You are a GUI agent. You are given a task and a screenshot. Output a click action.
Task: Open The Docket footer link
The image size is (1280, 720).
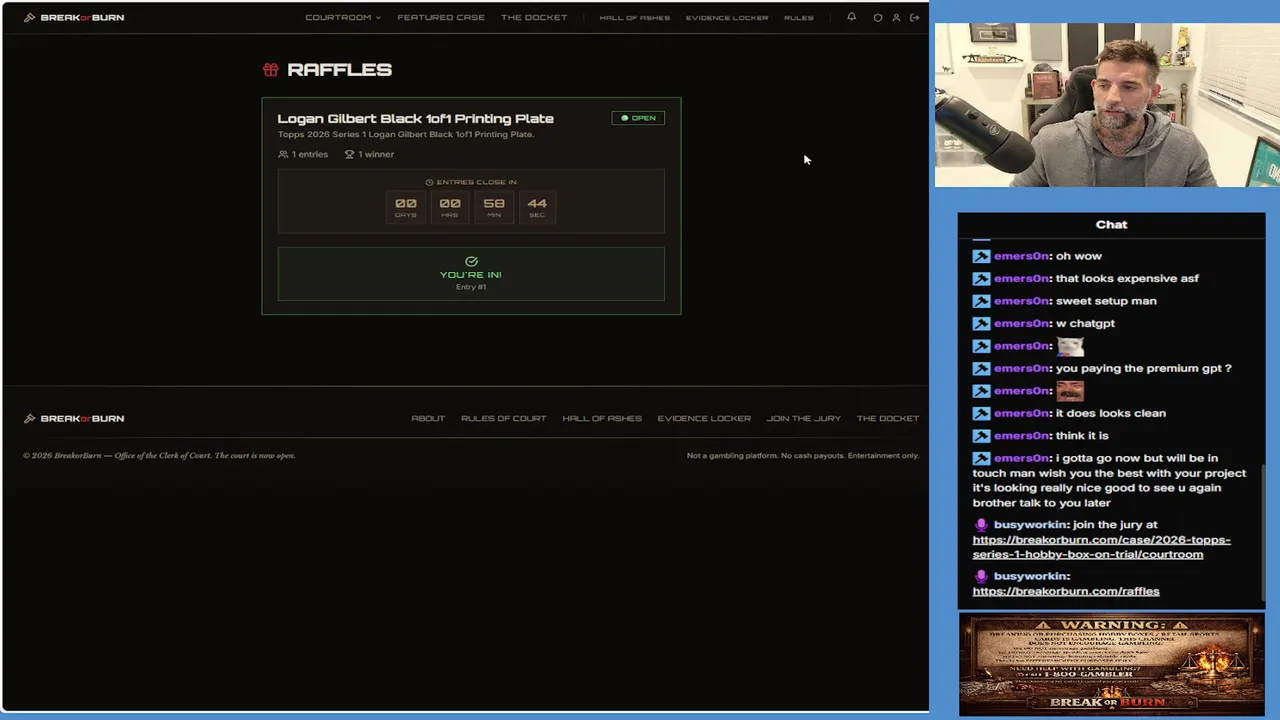click(x=888, y=418)
